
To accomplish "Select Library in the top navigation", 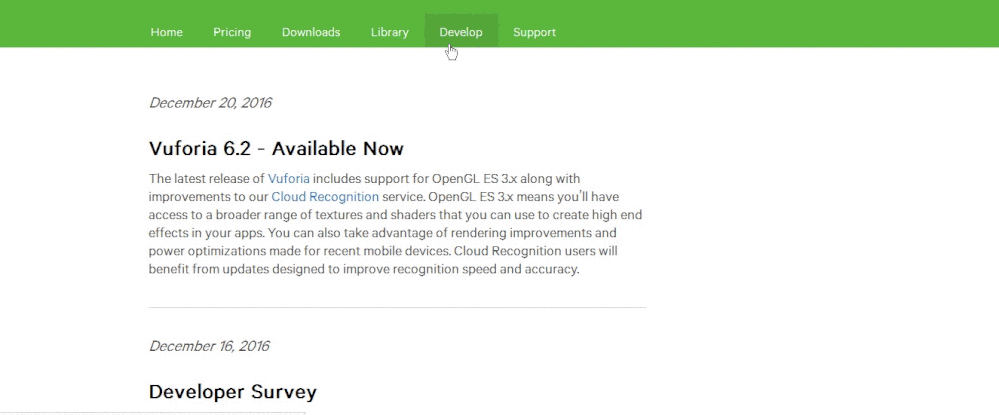I will coord(389,32).
